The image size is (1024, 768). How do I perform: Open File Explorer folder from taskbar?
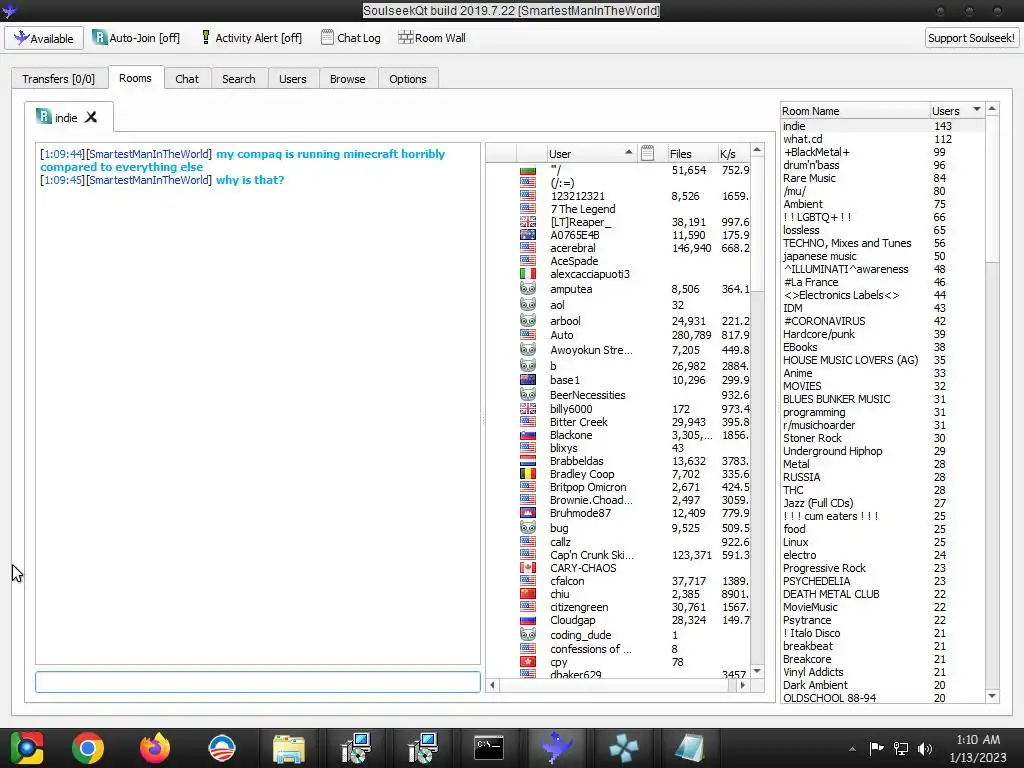coord(289,748)
